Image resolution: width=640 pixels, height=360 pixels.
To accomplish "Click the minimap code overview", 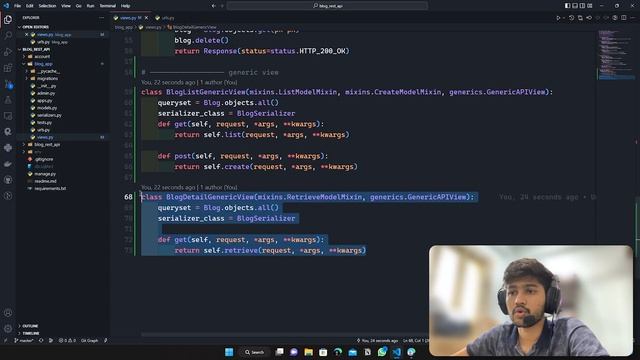I will [x=616, y=54].
